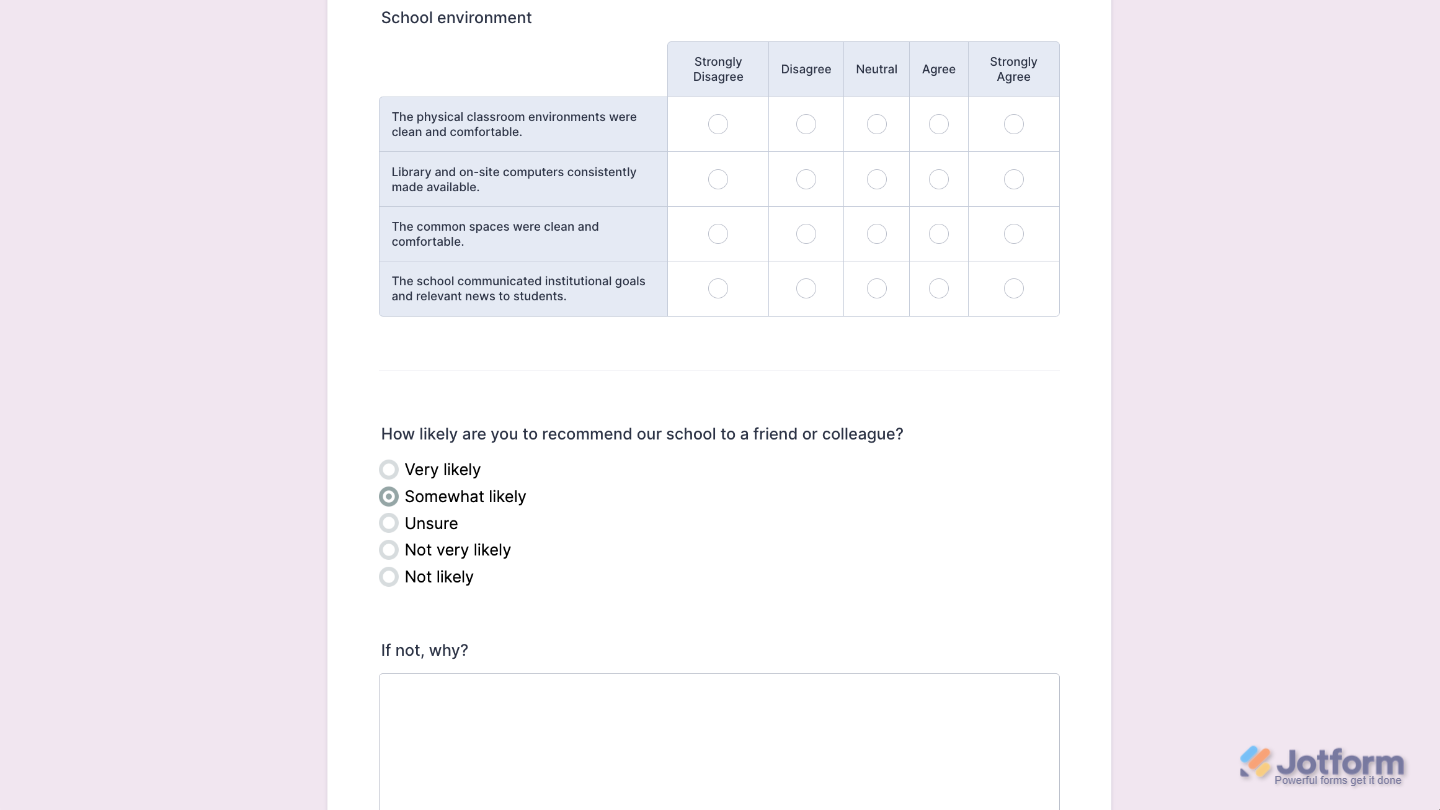1440x810 pixels.
Task: Select Disagree for library computers availability
Action: (x=806, y=179)
